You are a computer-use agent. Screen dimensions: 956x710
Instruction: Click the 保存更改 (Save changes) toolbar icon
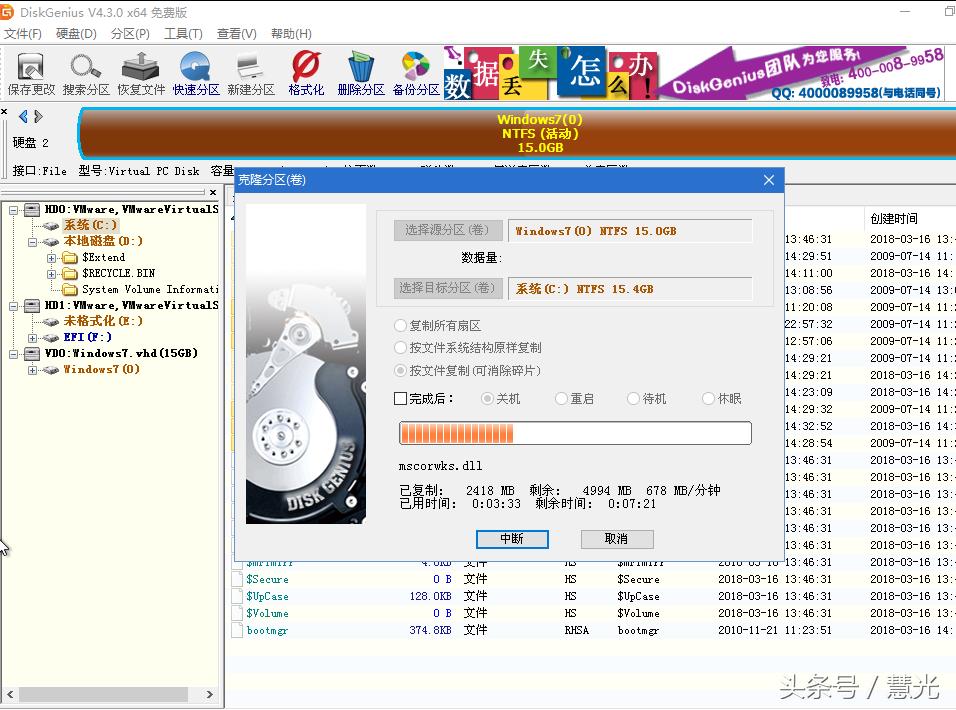coord(31,74)
